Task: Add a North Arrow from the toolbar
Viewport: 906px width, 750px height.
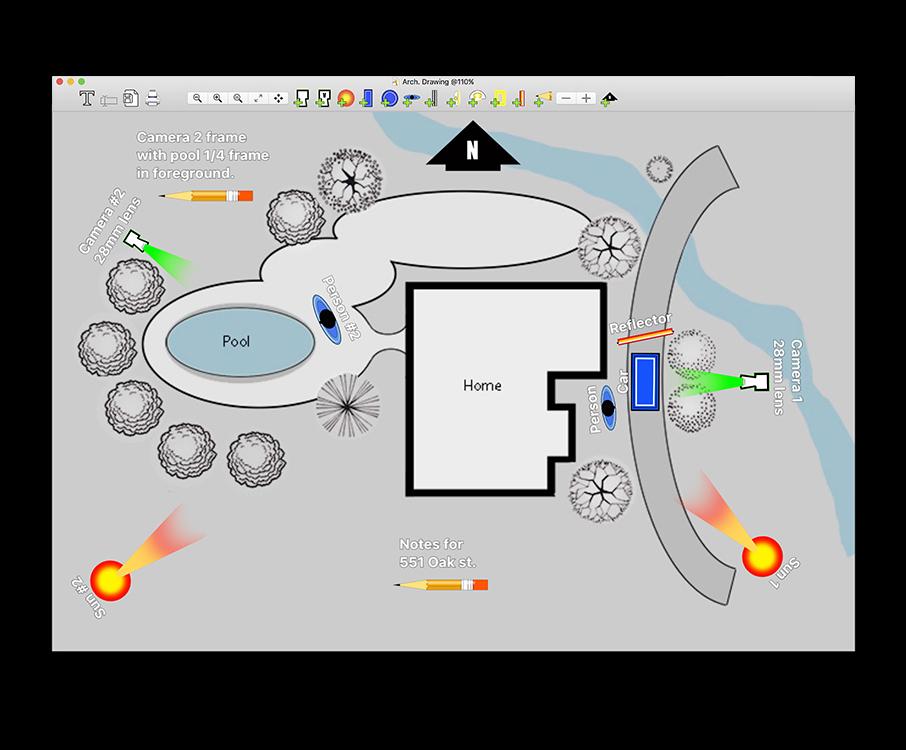Action: (607, 97)
